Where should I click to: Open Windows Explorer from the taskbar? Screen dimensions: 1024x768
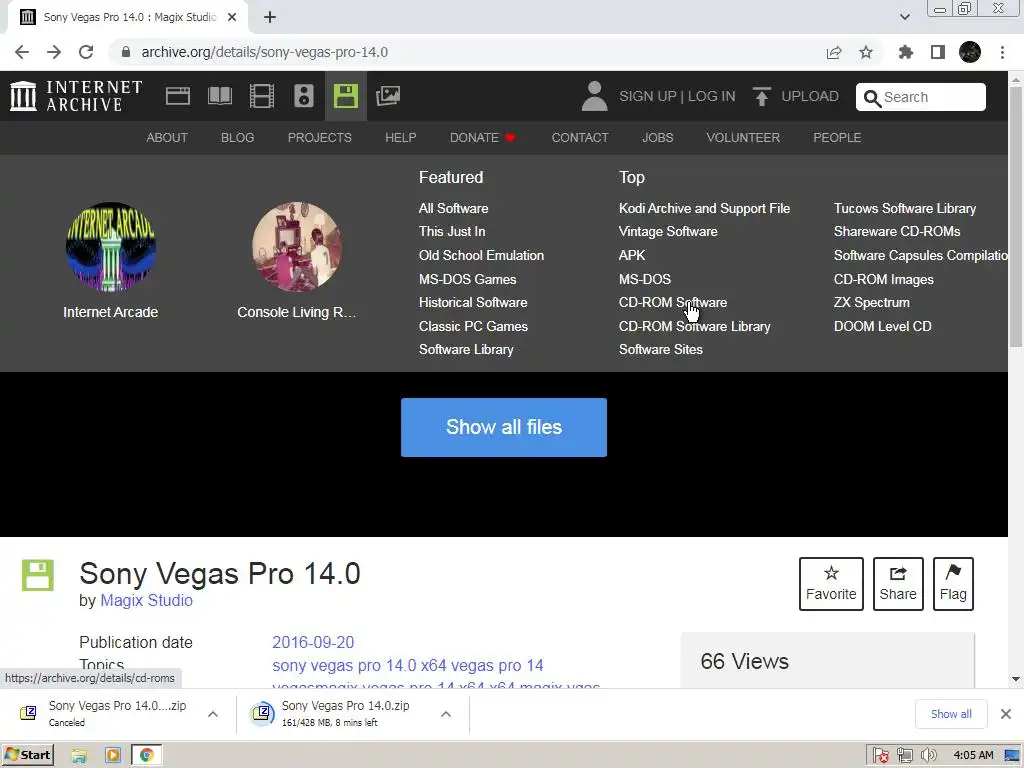click(x=79, y=756)
